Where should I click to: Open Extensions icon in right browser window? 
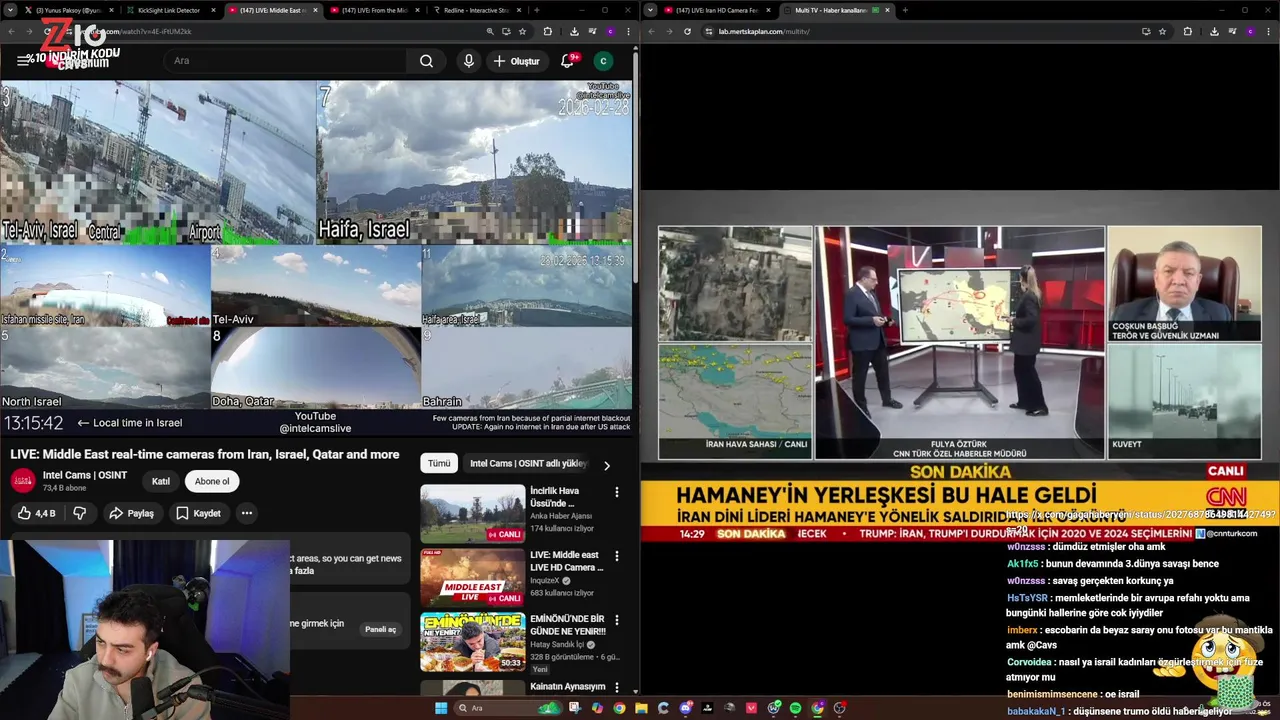(1187, 31)
